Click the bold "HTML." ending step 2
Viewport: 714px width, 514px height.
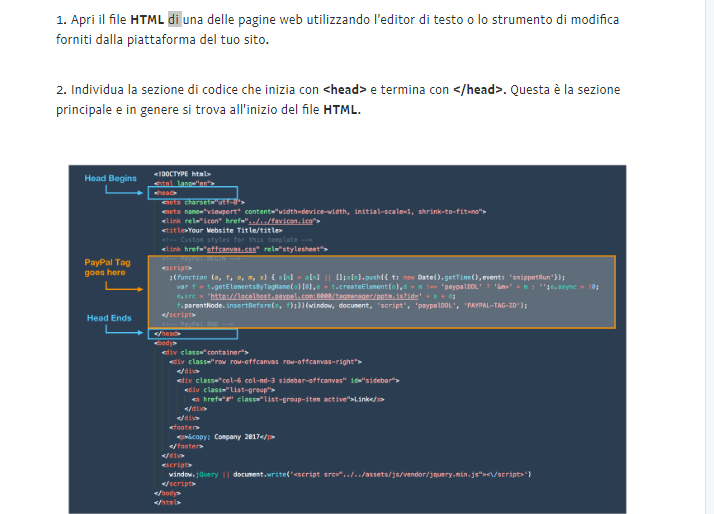coord(342,110)
